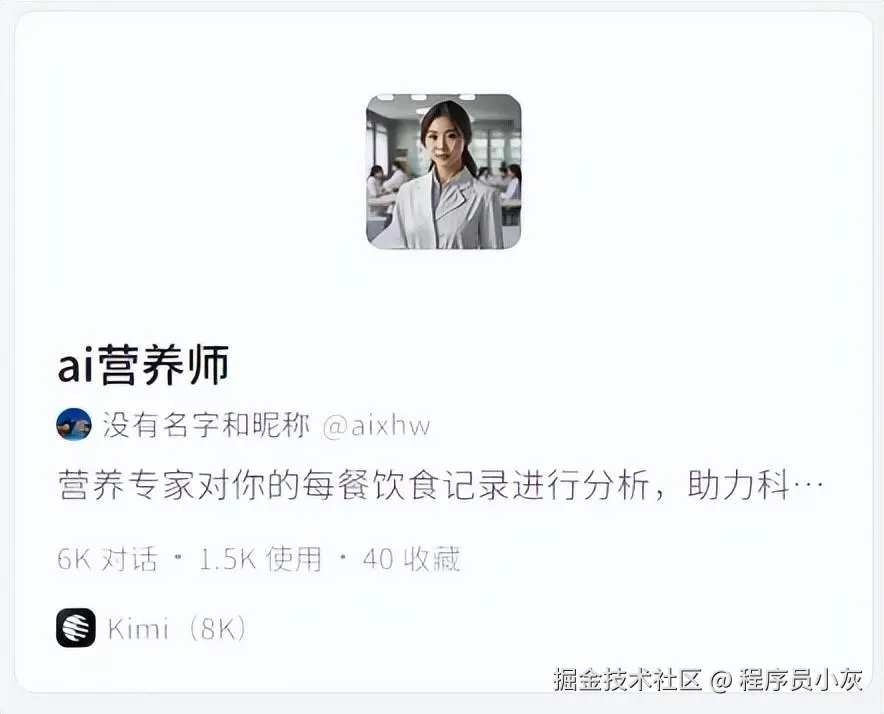
Task: Expand the trailing ellipsis of the description
Action: [808, 486]
